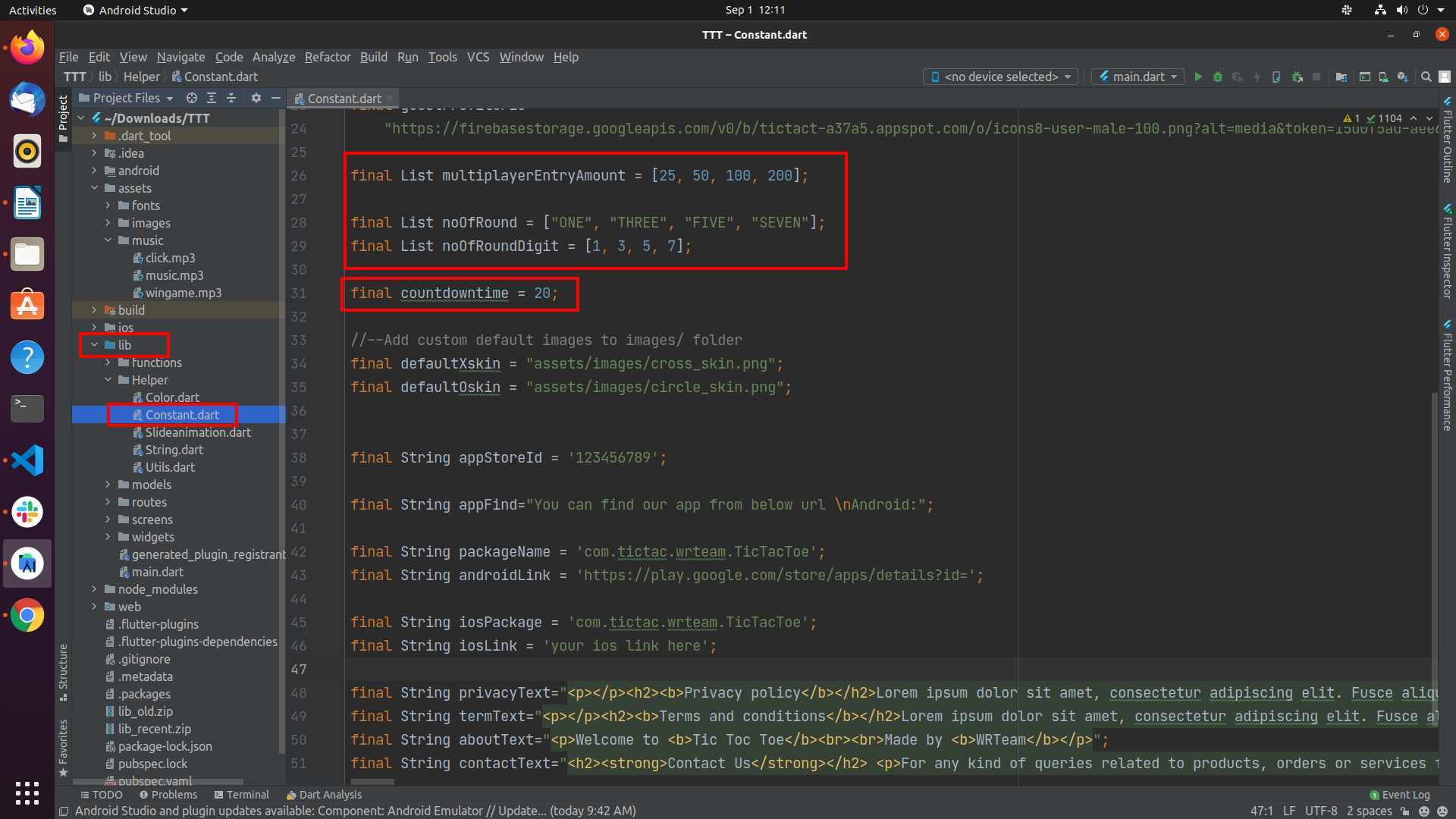Image resolution: width=1456 pixels, height=819 pixels.
Task: Open the run anything terminal icon
Action: (1365, 77)
